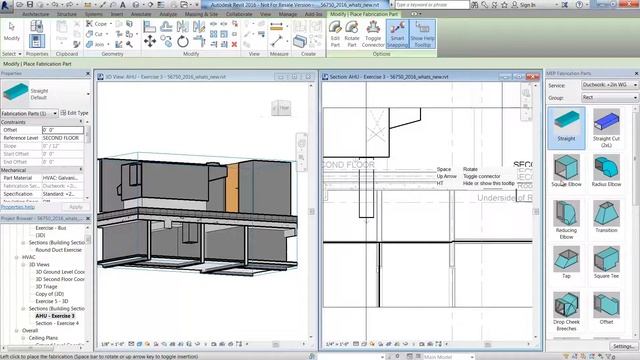Select the Radius Elbow fabrication part
The width and height of the screenshot is (640, 360).
point(606,171)
